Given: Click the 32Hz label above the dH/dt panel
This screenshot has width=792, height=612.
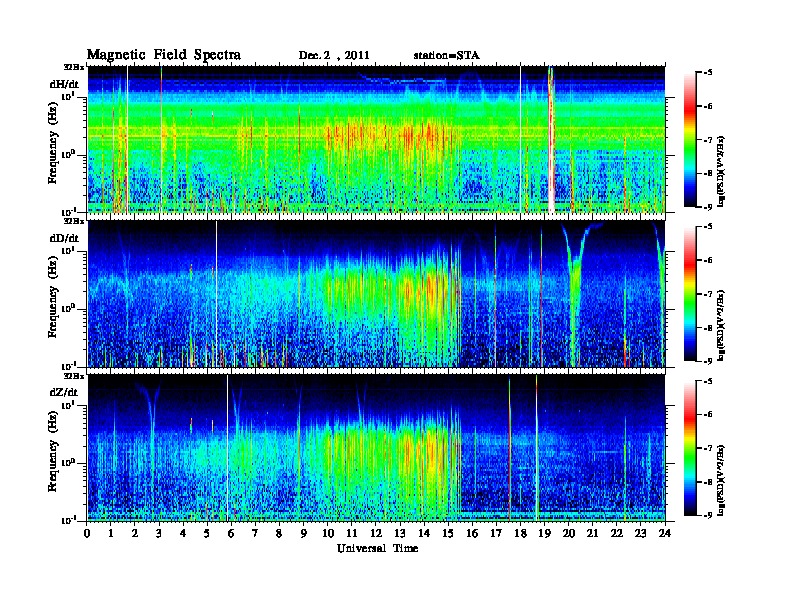Looking at the screenshot, I should coord(74,67).
